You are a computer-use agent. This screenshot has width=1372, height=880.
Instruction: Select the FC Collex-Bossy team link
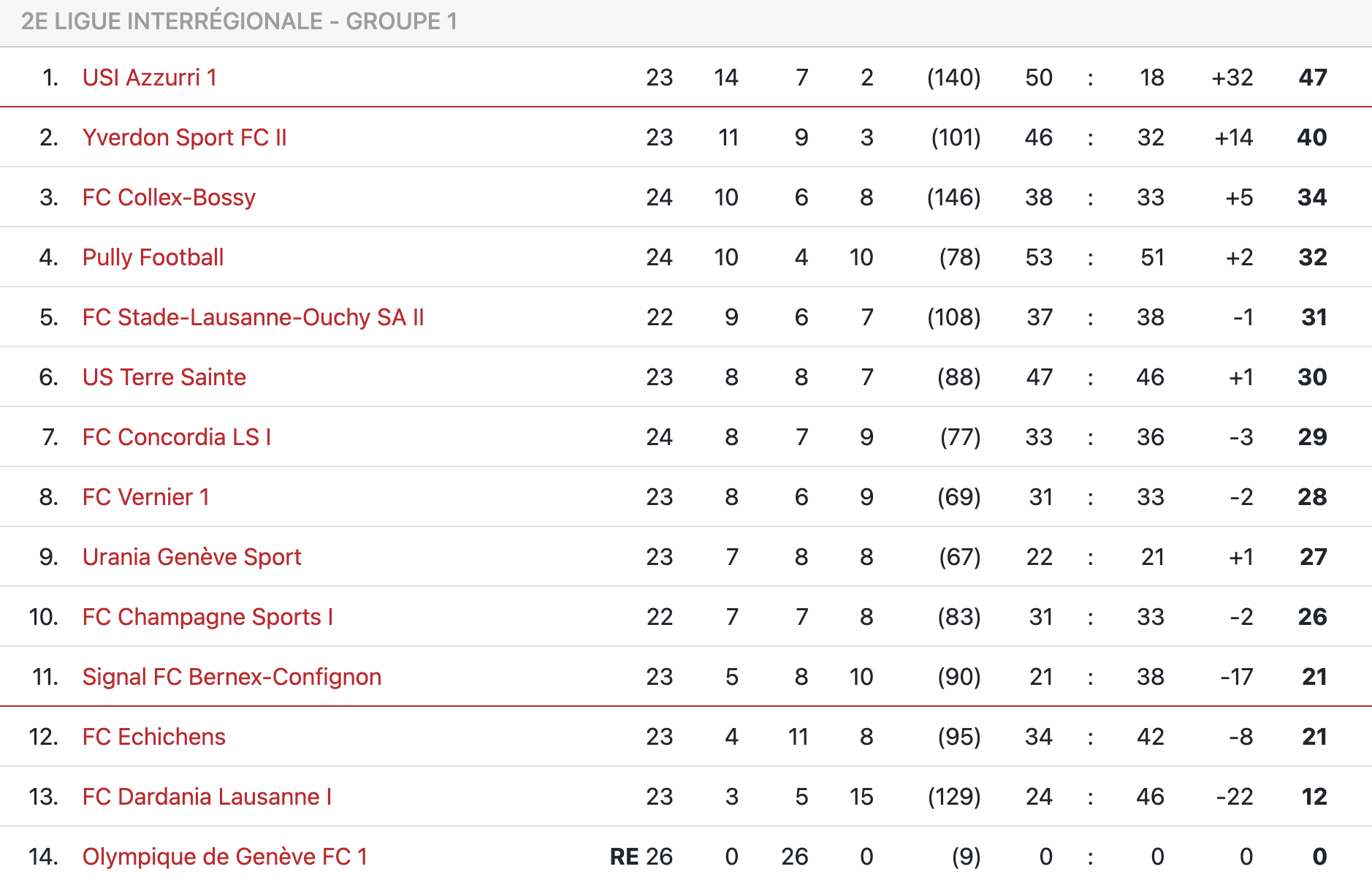[x=169, y=197]
